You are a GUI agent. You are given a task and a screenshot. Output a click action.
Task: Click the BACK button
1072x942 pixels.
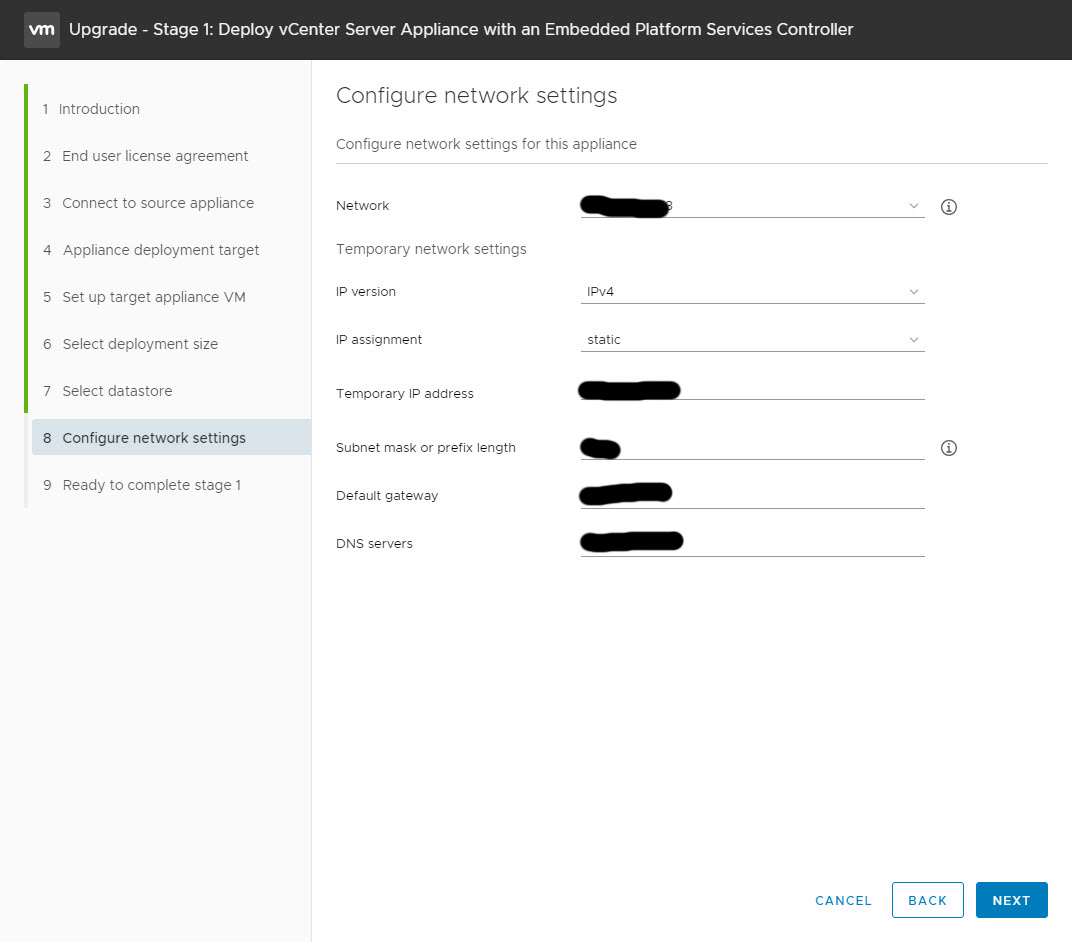click(x=927, y=900)
